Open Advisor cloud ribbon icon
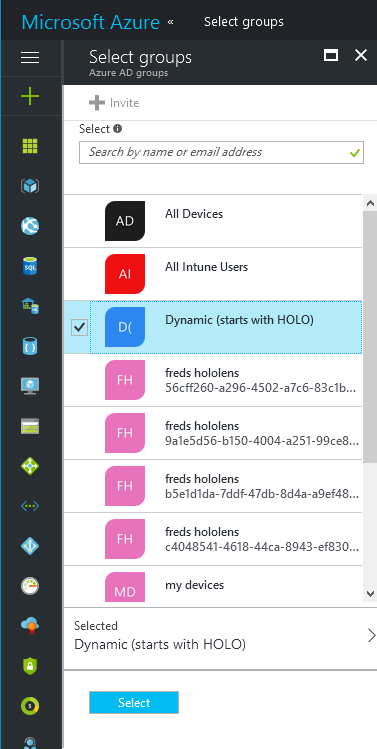The height and width of the screenshot is (749, 377). click(30, 625)
